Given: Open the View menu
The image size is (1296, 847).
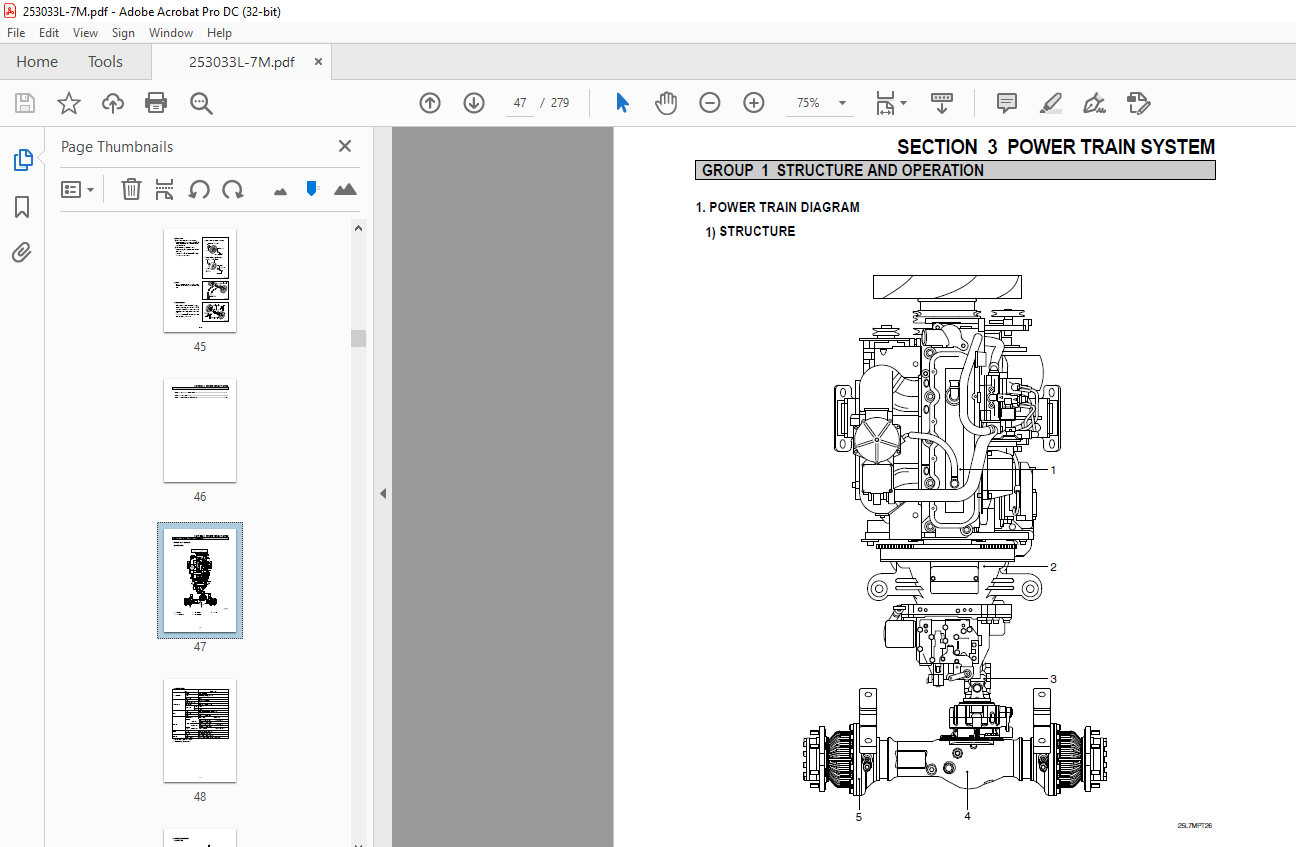Looking at the screenshot, I should [x=85, y=33].
